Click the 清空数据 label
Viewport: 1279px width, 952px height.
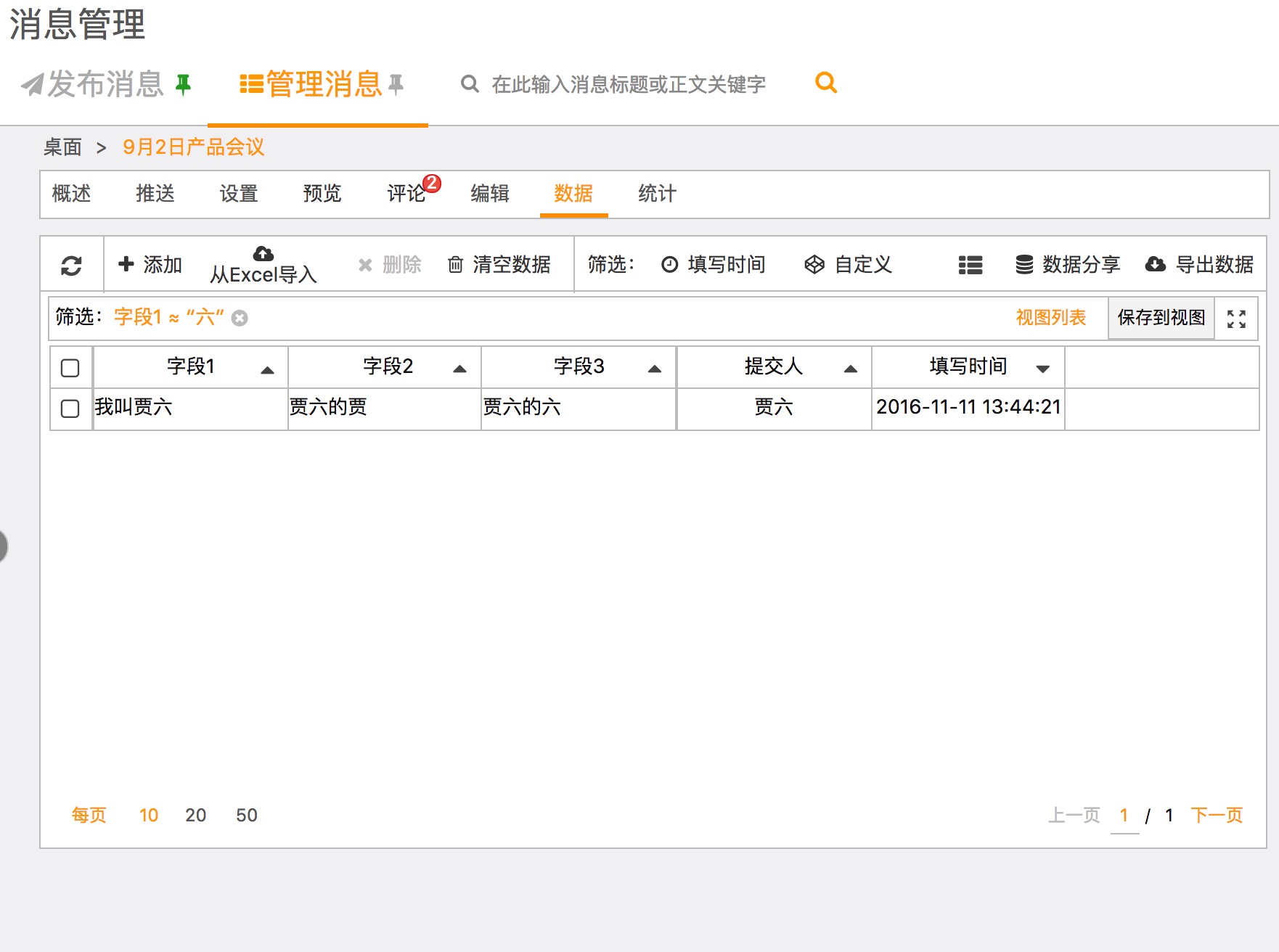pos(512,265)
